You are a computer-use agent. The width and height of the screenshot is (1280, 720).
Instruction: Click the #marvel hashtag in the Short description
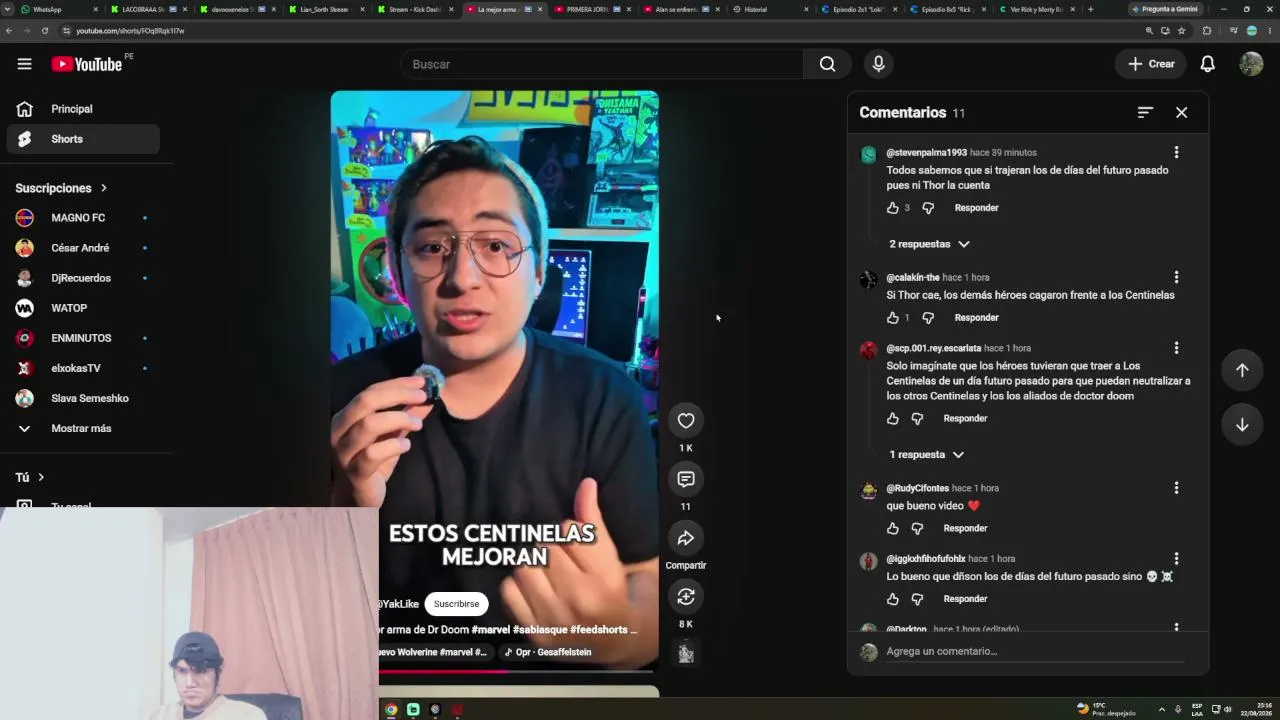click(490, 630)
